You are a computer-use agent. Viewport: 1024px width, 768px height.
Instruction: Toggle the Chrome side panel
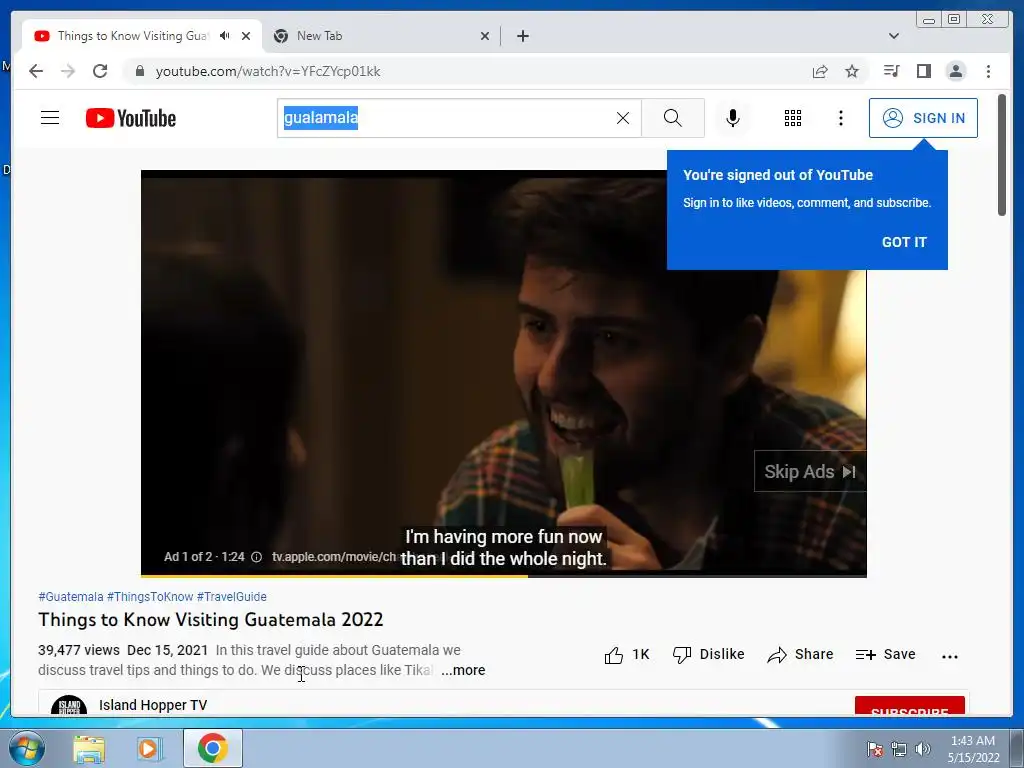tap(923, 71)
